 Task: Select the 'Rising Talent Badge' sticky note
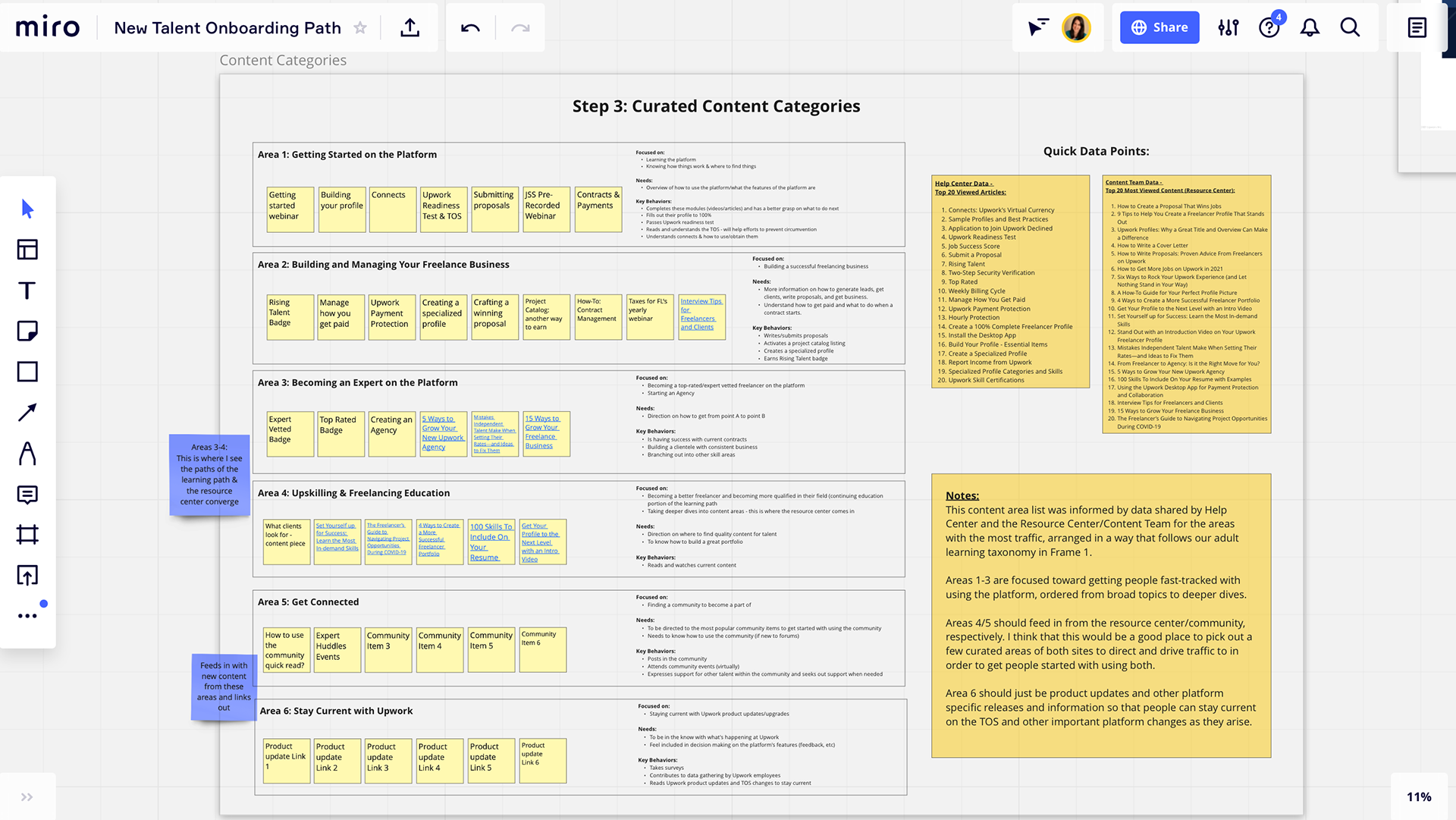290,317
